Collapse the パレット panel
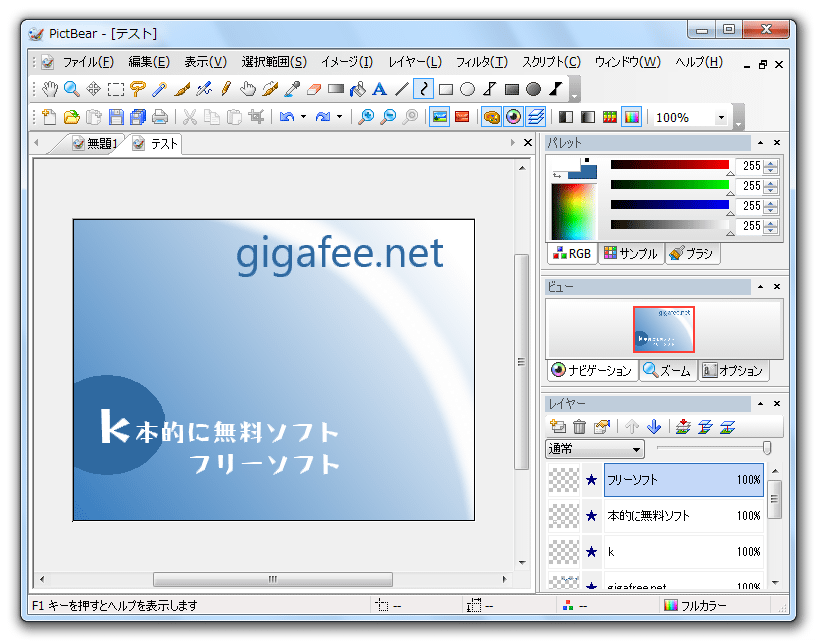This screenshot has height=644, width=819. tap(760, 143)
